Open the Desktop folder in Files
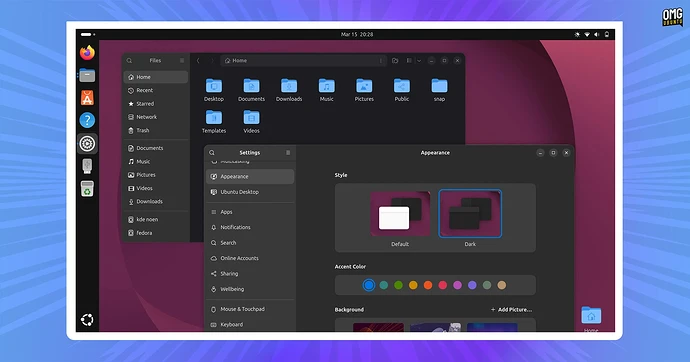Image resolution: width=690 pixels, height=362 pixels. coord(214,90)
